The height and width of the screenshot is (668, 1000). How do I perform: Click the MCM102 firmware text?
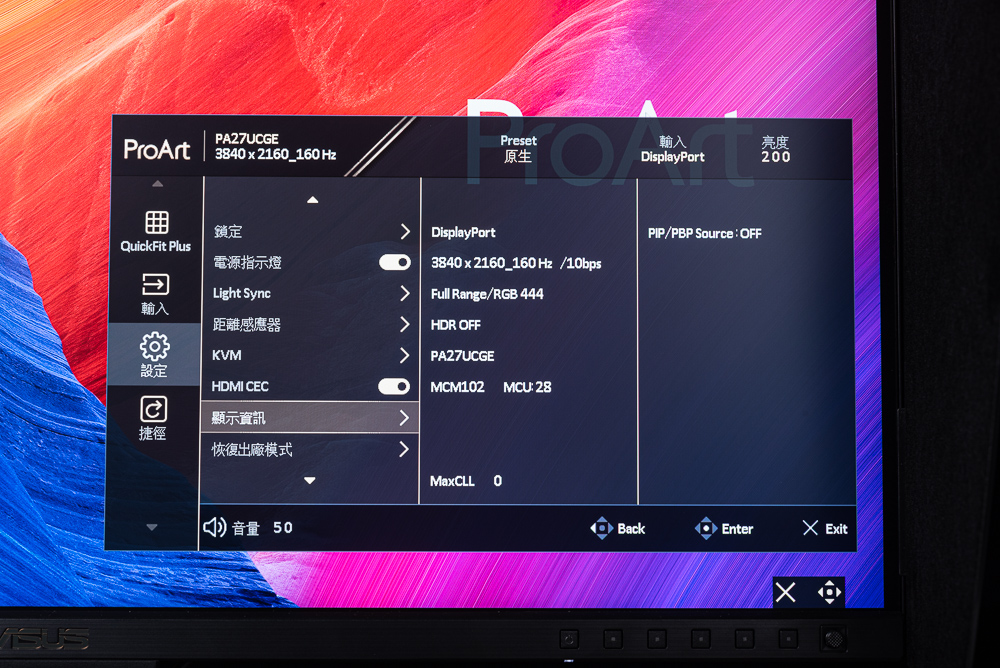(x=457, y=387)
